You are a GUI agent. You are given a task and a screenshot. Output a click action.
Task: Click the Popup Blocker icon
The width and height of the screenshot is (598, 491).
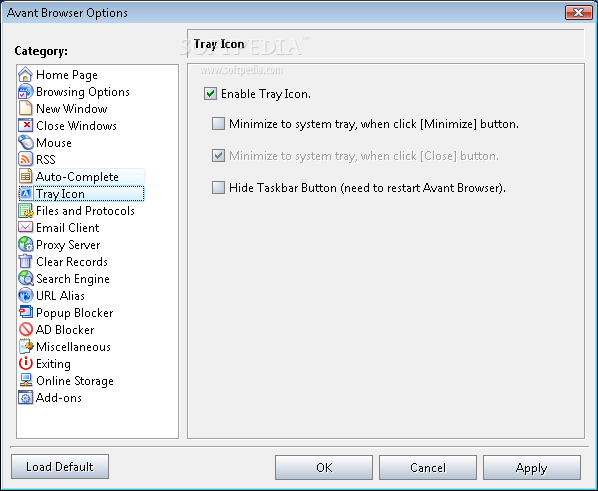pyautogui.click(x=25, y=312)
